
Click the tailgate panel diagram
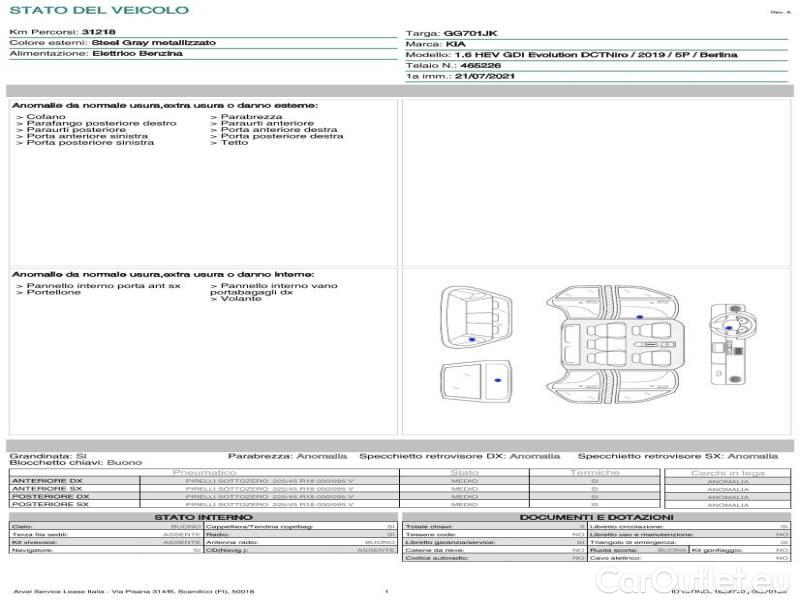(x=476, y=381)
